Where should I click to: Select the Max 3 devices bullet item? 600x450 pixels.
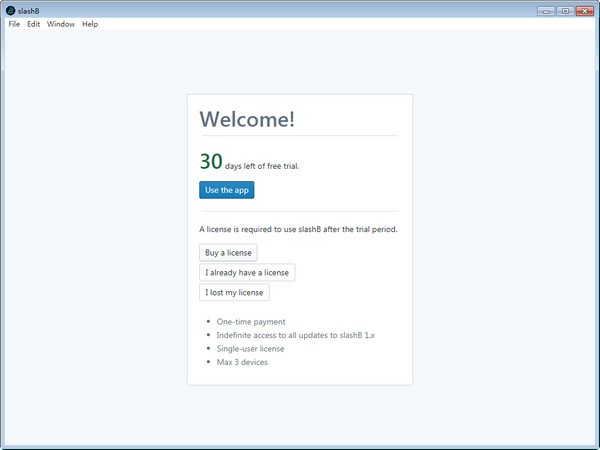tap(242, 362)
